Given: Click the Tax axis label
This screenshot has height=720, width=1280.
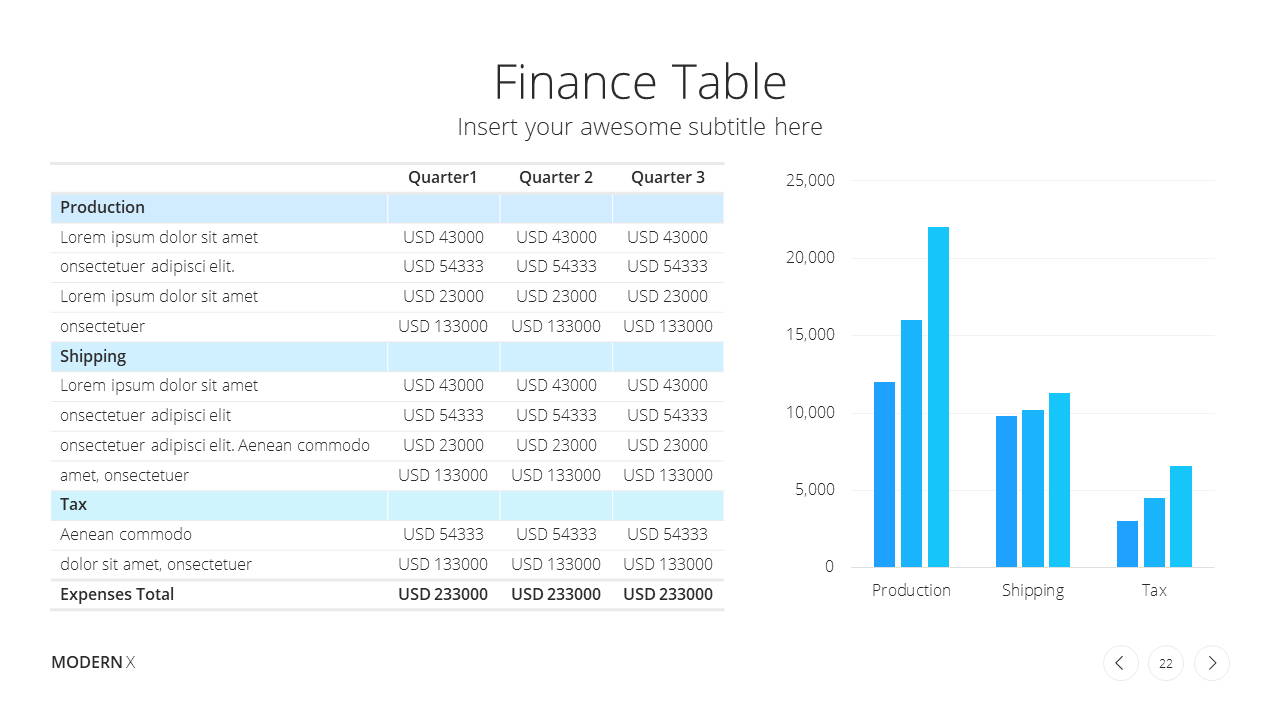Looking at the screenshot, I should click(x=1154, y=590).
